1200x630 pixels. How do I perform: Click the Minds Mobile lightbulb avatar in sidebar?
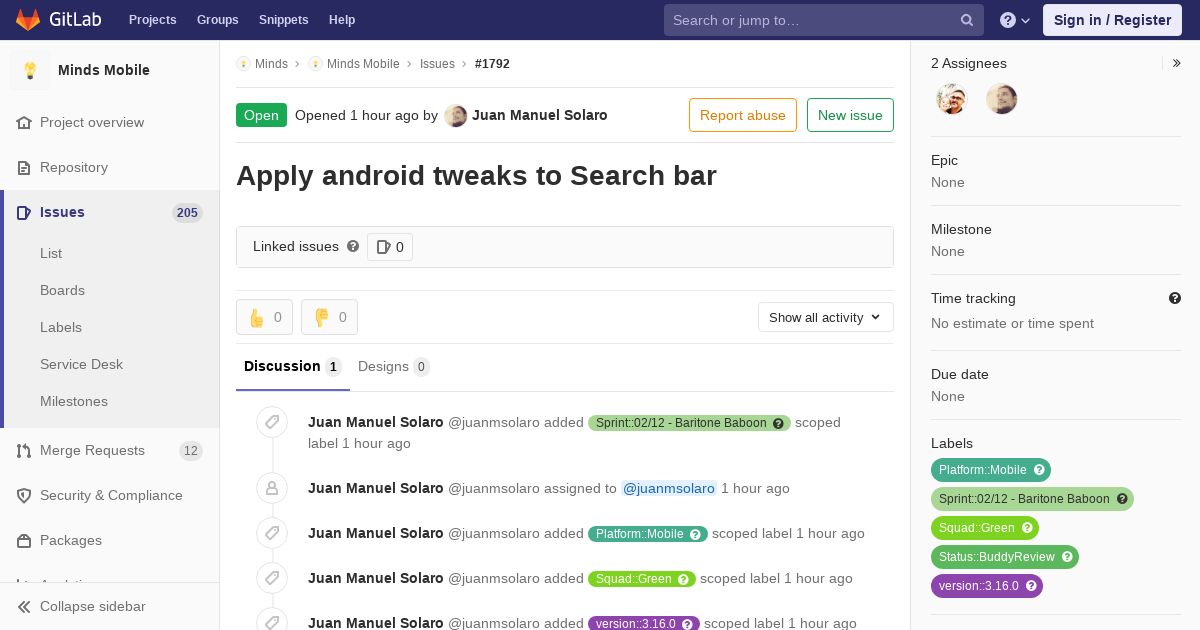30,70
